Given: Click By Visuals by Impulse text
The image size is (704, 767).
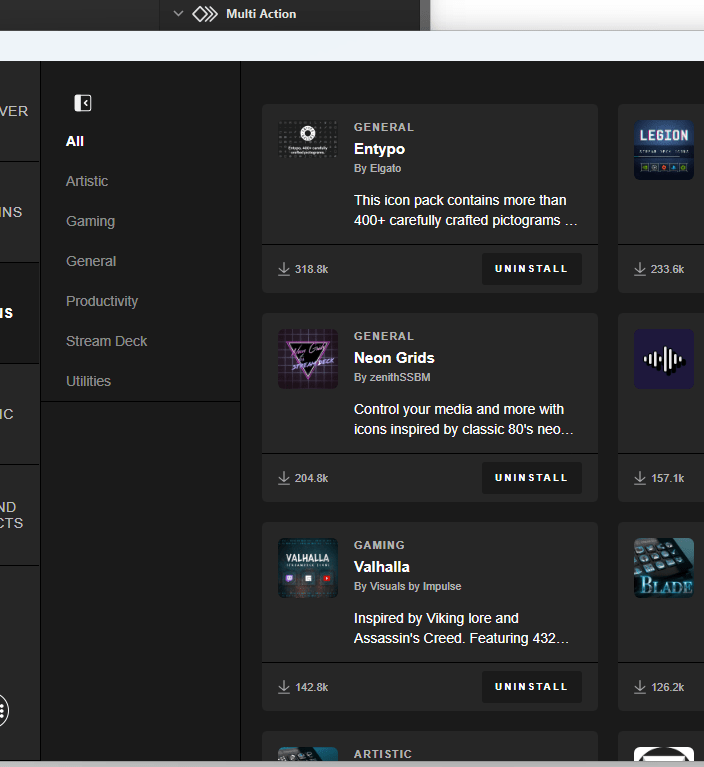Looking at the screenshot, I should (x=407, y=586).
